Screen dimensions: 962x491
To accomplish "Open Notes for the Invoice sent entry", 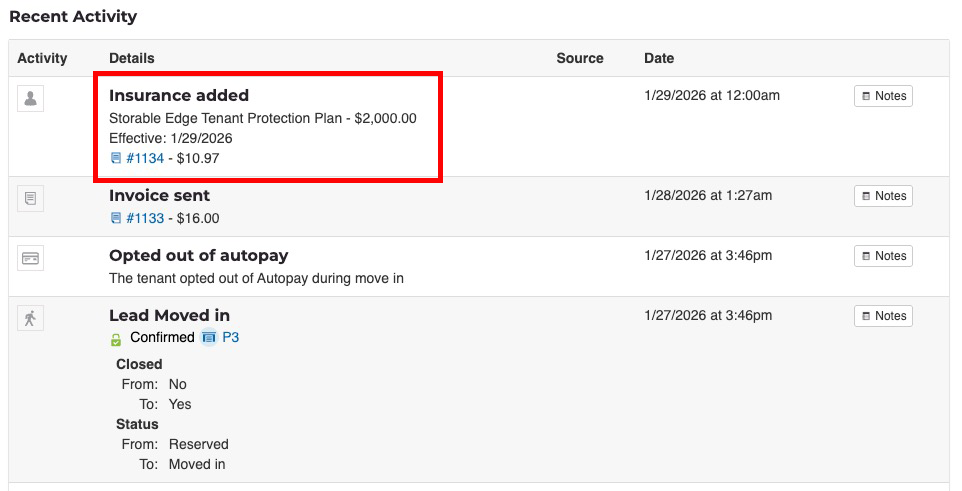I will (883, 196).
